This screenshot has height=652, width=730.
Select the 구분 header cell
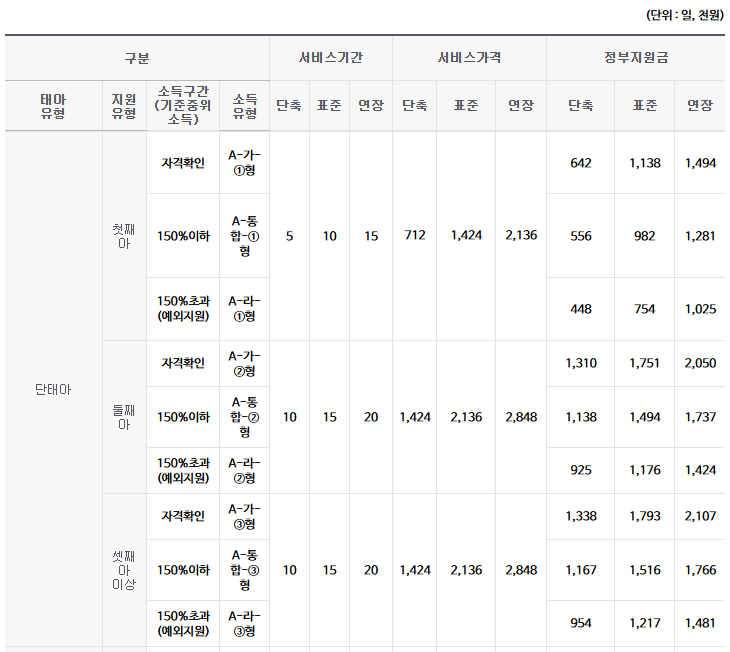click(137, 58)
